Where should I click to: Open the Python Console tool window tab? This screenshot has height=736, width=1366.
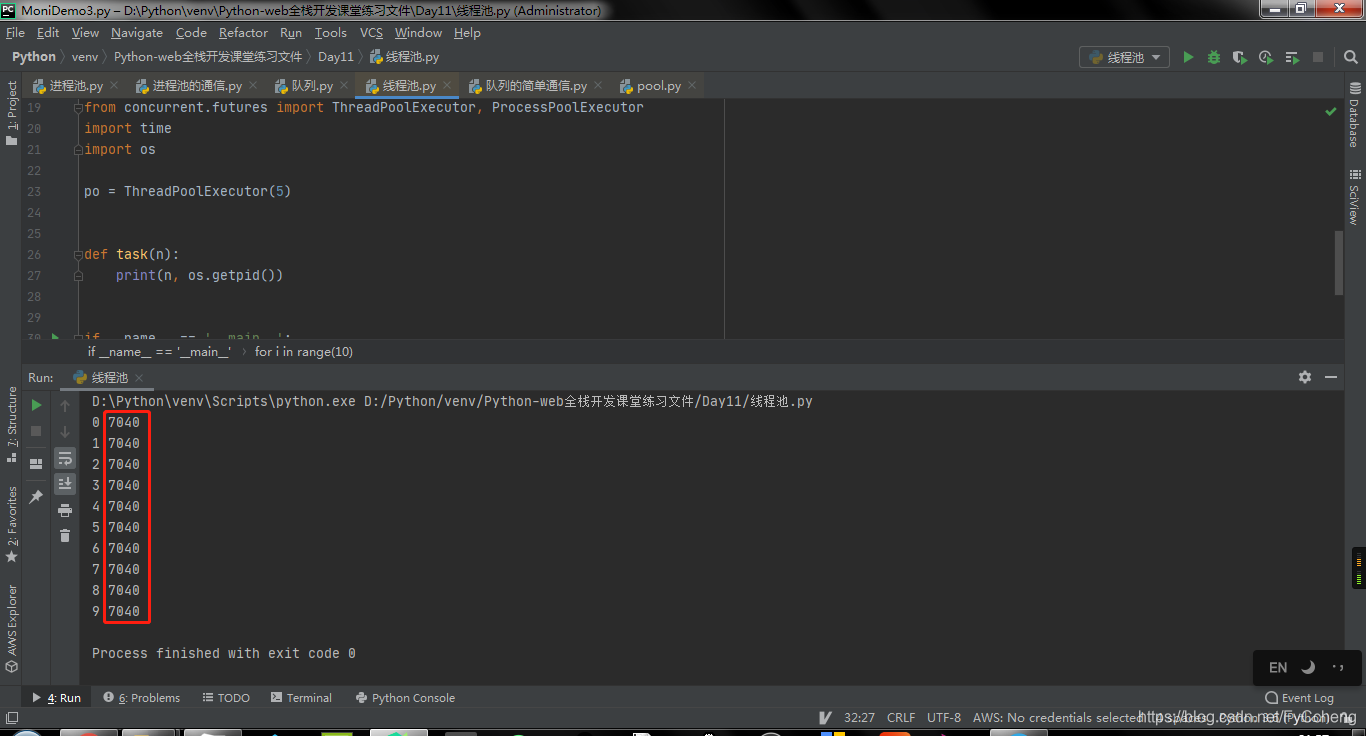(405, 698)
